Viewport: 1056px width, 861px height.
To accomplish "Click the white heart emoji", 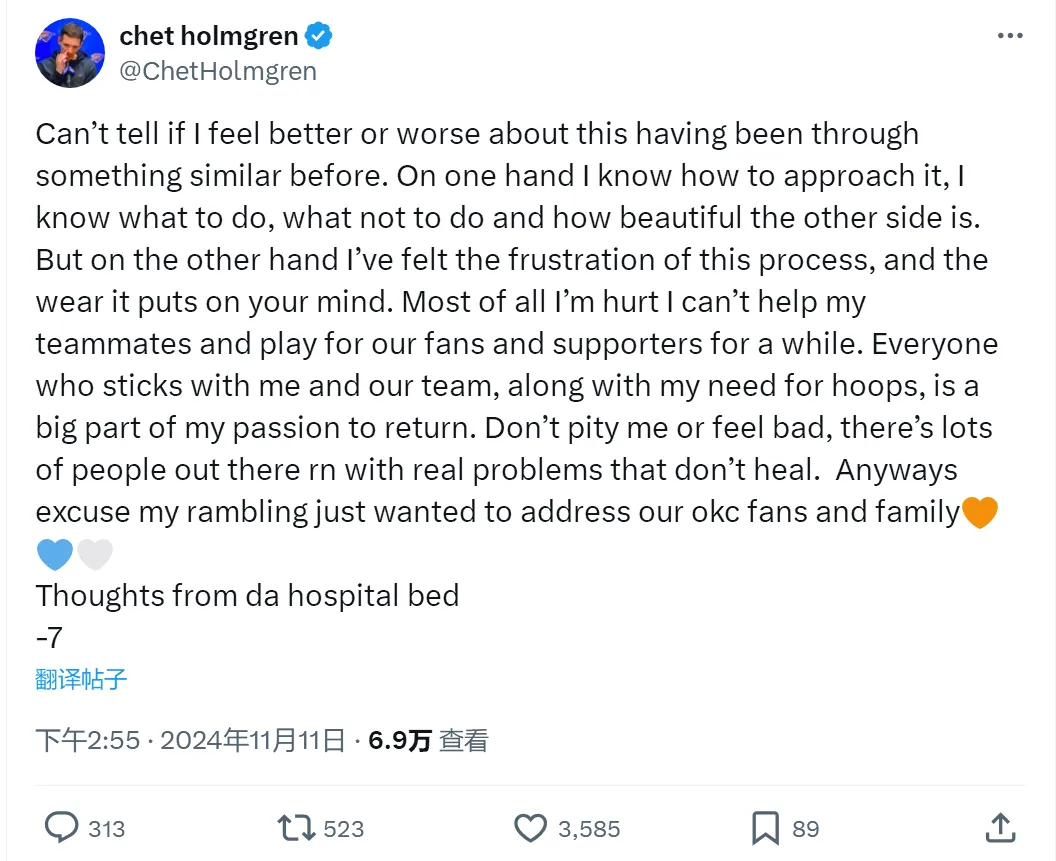I will point(95,554).
